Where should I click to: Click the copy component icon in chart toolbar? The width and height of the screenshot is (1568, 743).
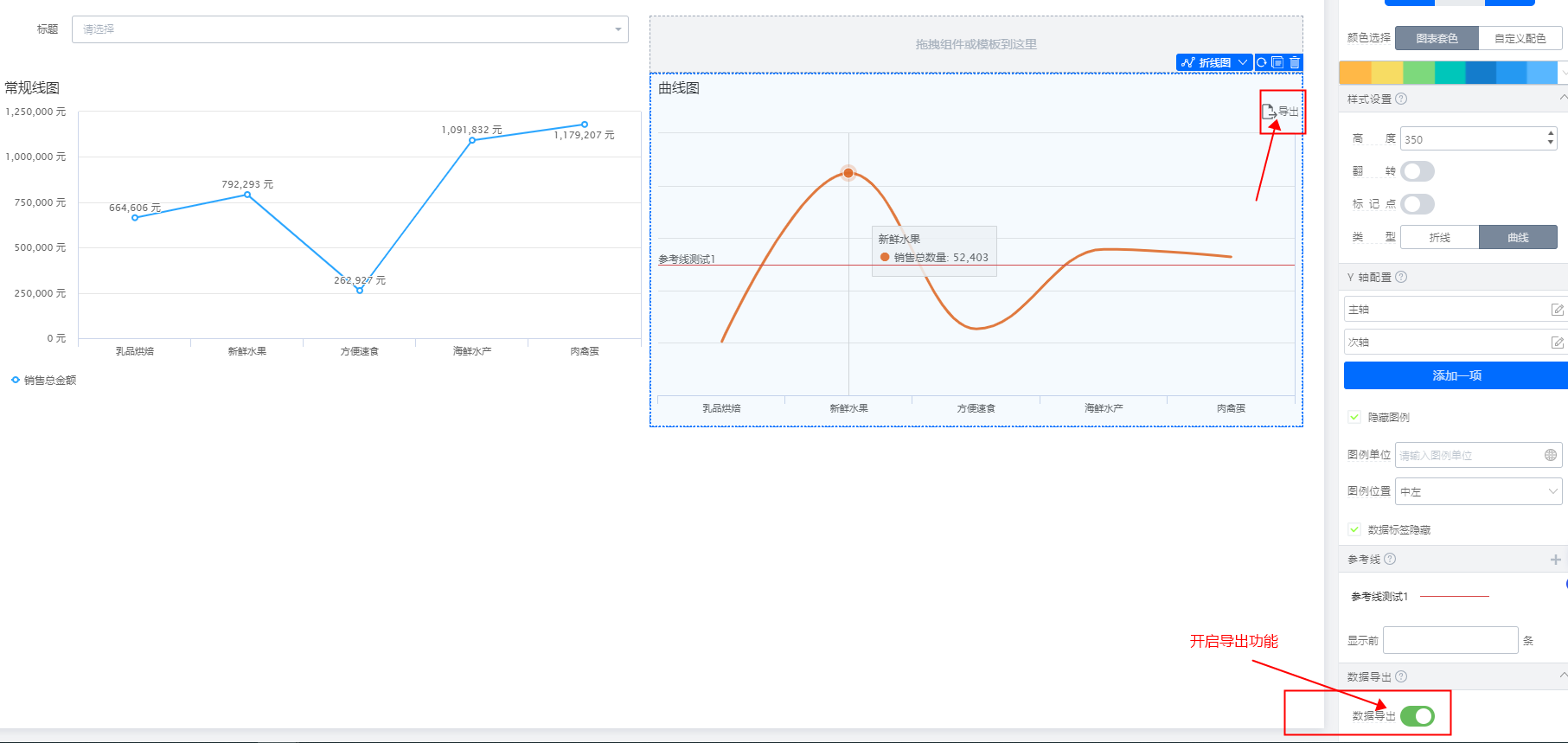coord(1277,62)
